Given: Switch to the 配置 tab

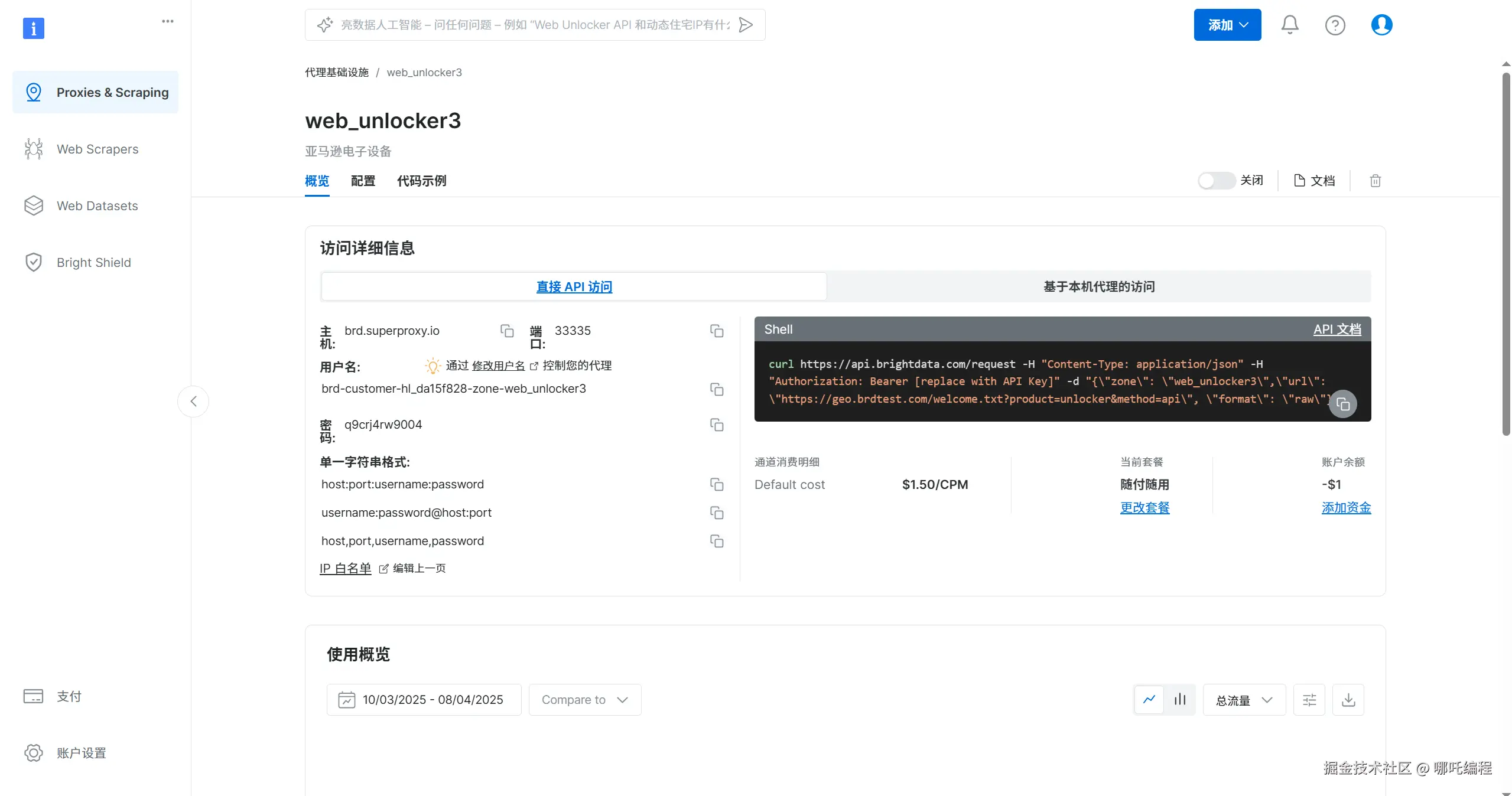Looking at the screenshot, I should [363, 181].
